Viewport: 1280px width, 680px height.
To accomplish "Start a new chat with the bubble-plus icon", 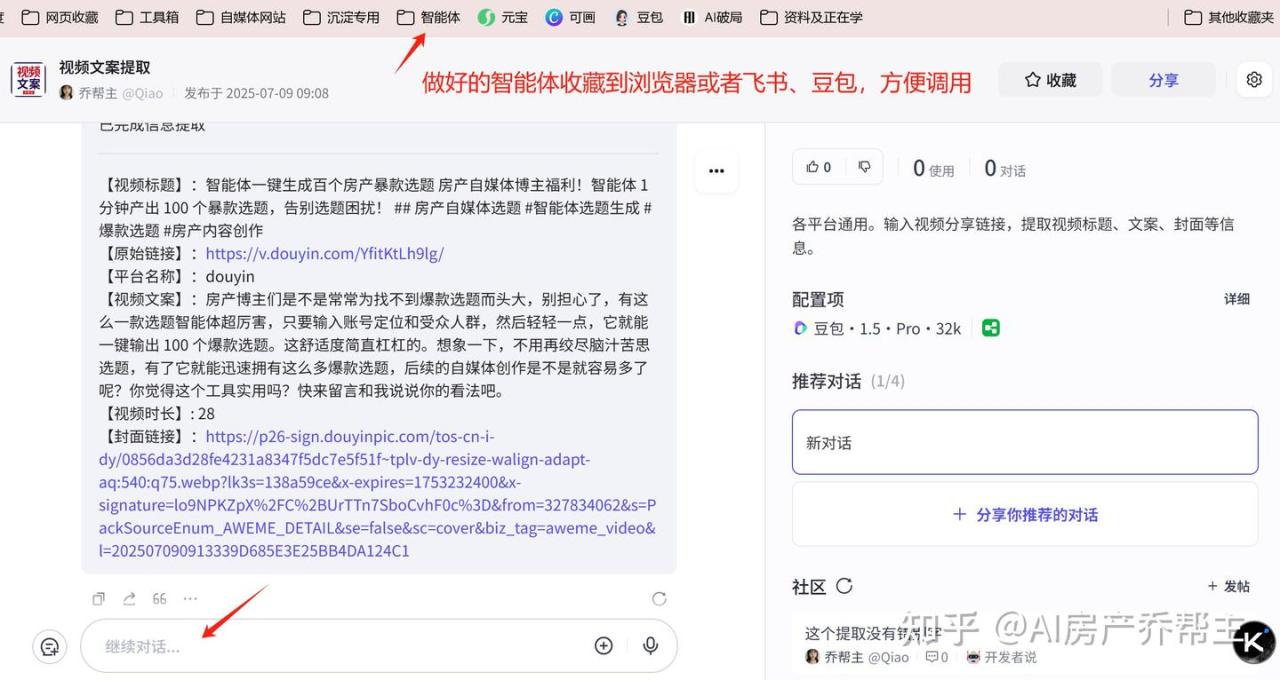I will coord(50,646).
